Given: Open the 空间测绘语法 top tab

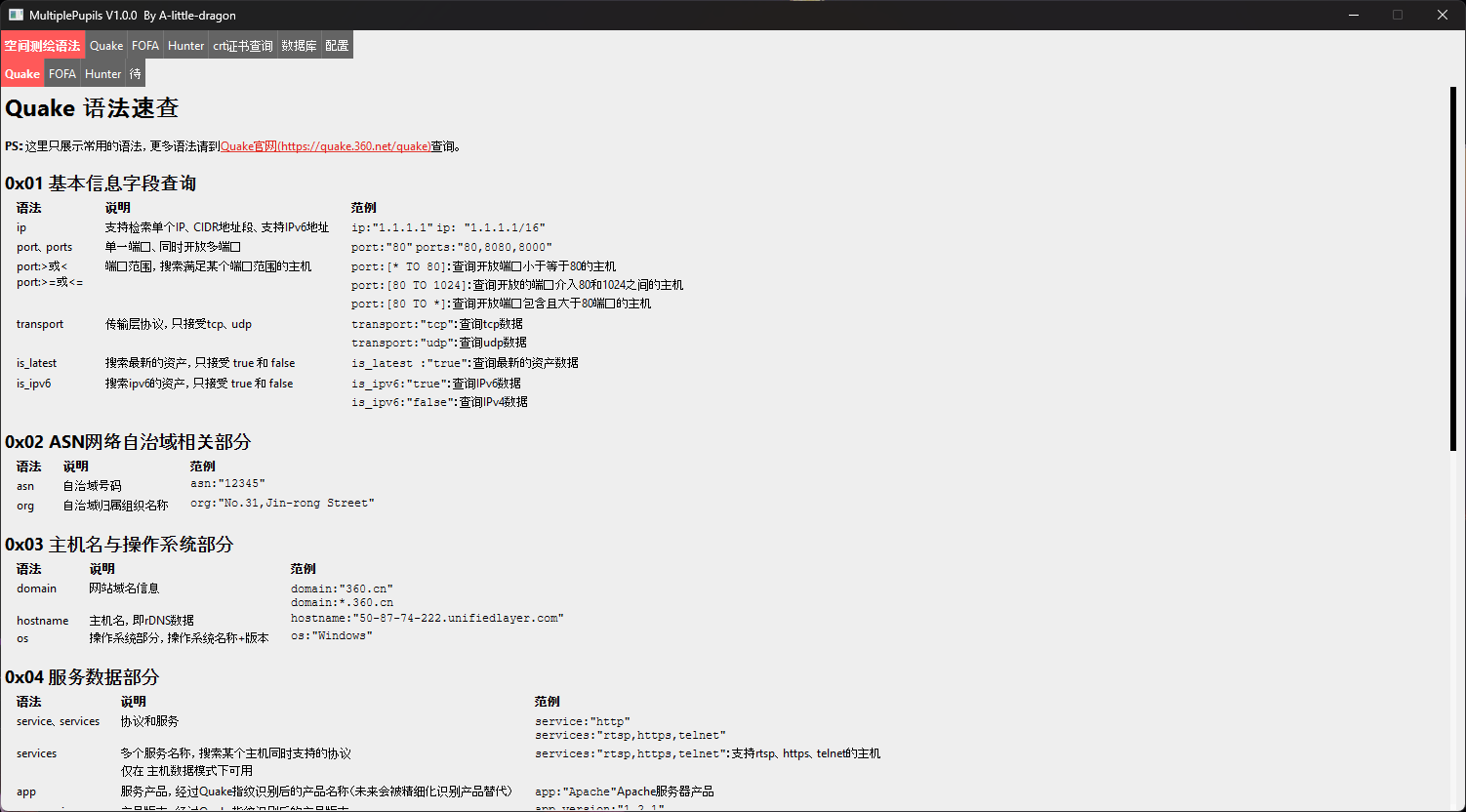Looking at the screenshot, I should click(x=43, y=45).
